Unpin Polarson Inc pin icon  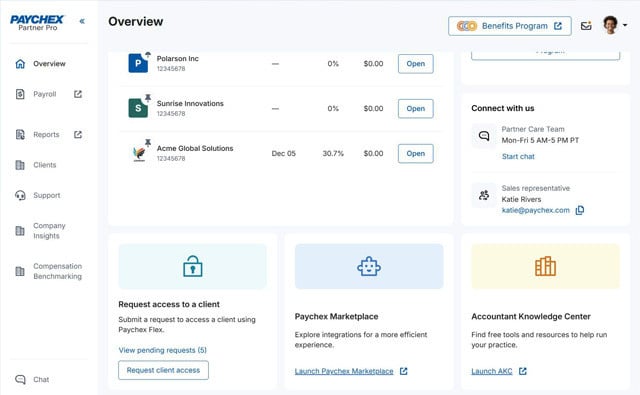pyautogui.click(x=148, y=54)
